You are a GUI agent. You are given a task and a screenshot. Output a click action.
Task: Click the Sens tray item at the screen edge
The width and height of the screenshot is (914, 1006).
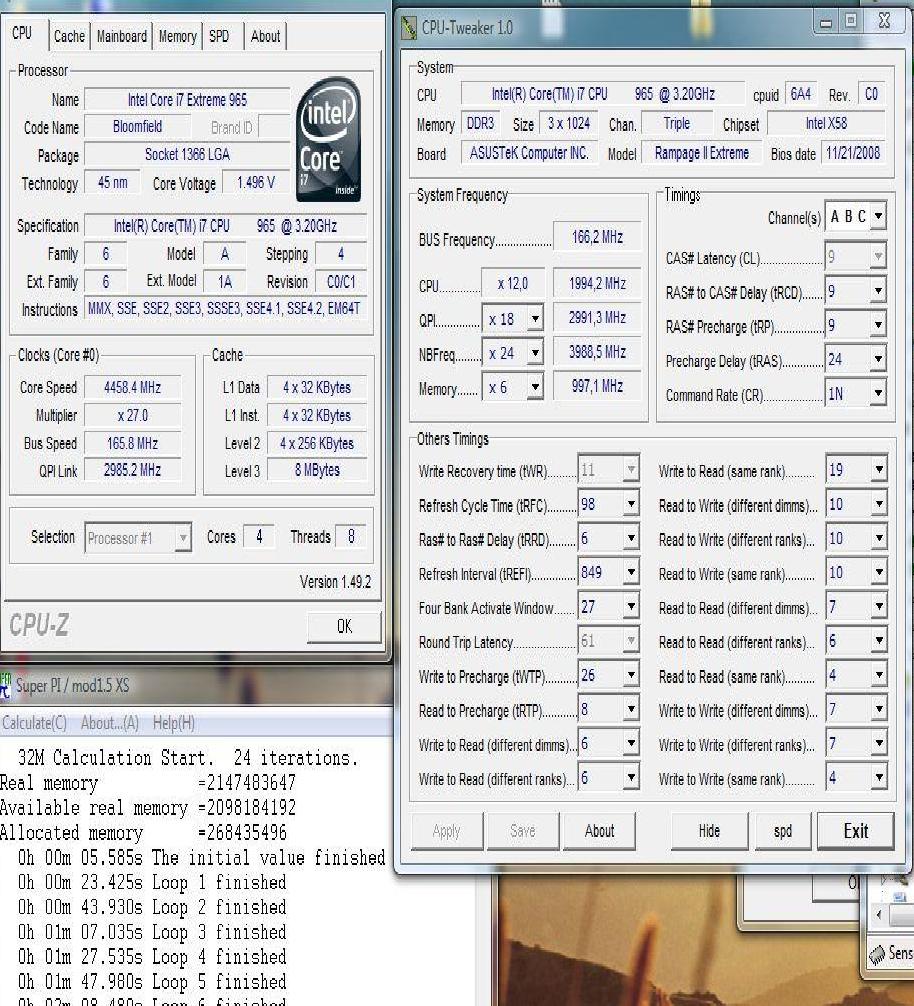(892, 954)
